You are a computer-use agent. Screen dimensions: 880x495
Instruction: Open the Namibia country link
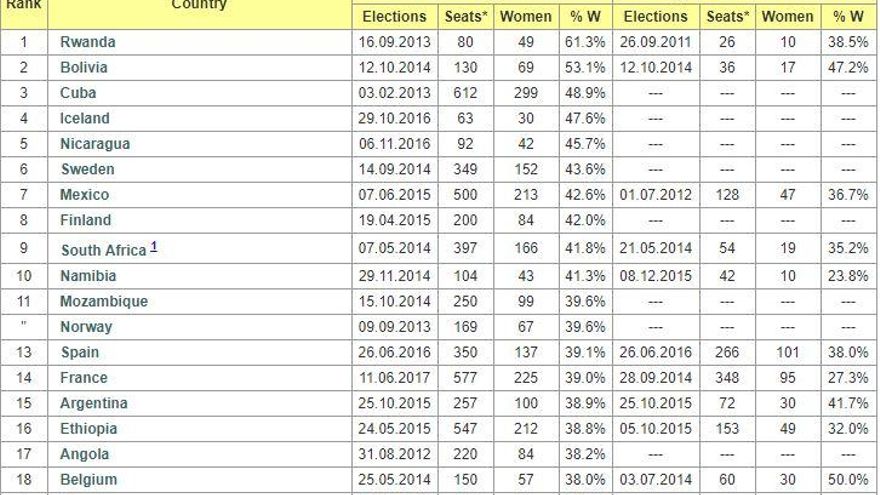pyautogui.click(x=88, y=275)
